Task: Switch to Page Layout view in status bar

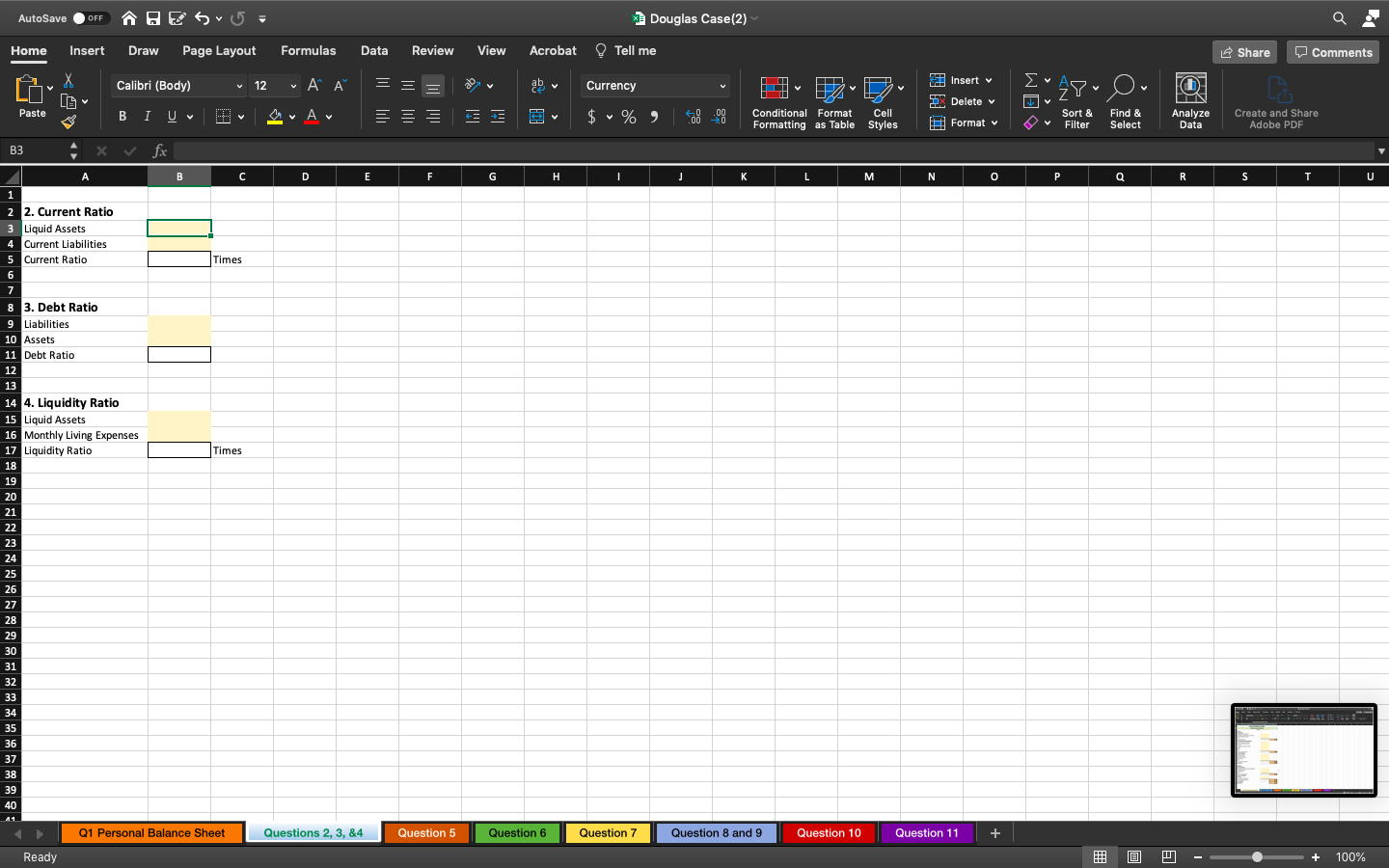Action: point(1134,856)
